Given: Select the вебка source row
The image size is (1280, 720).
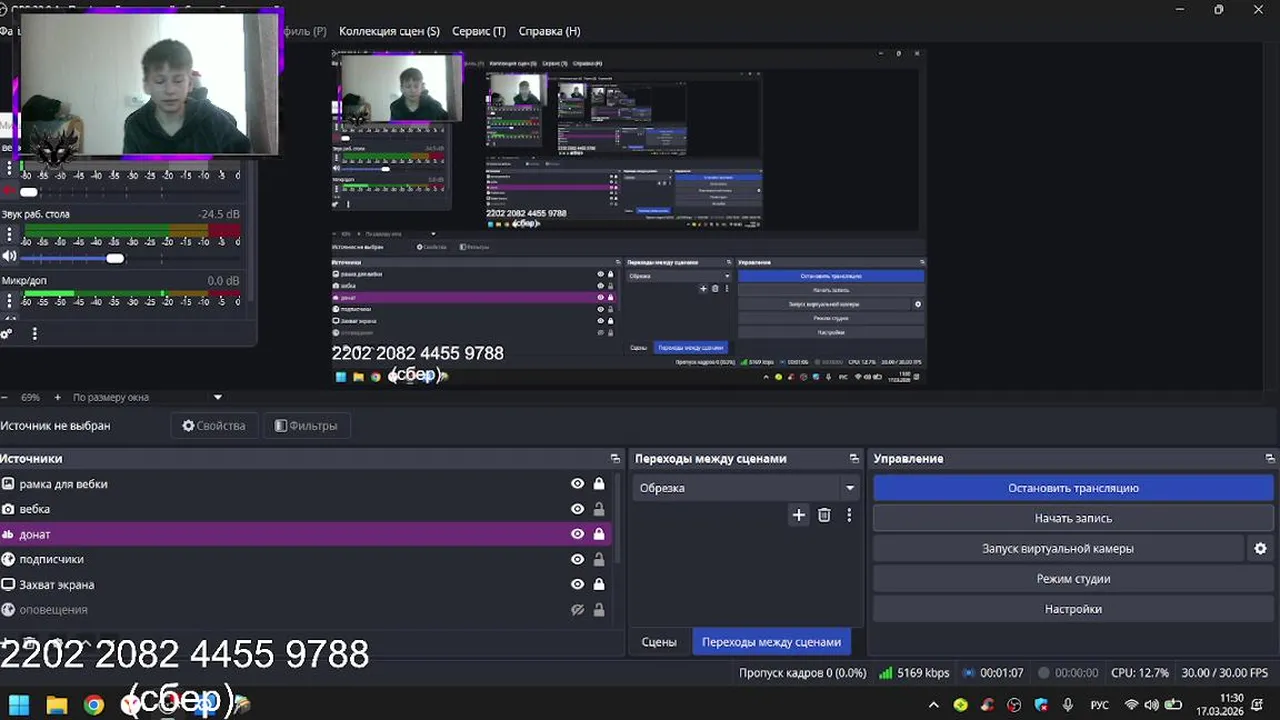Looking at the screenshot, I should (305, 509).
